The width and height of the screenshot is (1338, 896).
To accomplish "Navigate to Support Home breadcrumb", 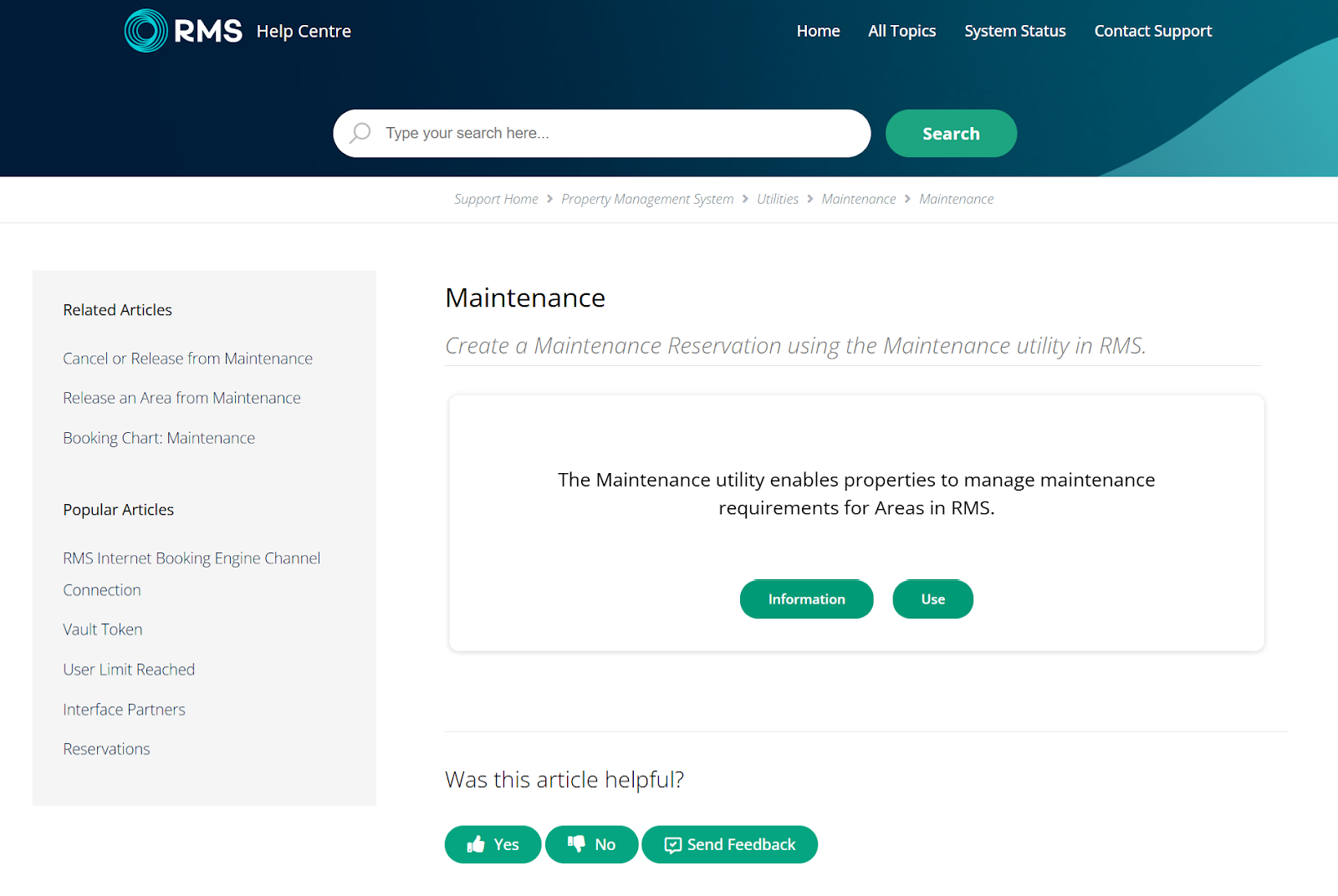I will click(496, 199).
